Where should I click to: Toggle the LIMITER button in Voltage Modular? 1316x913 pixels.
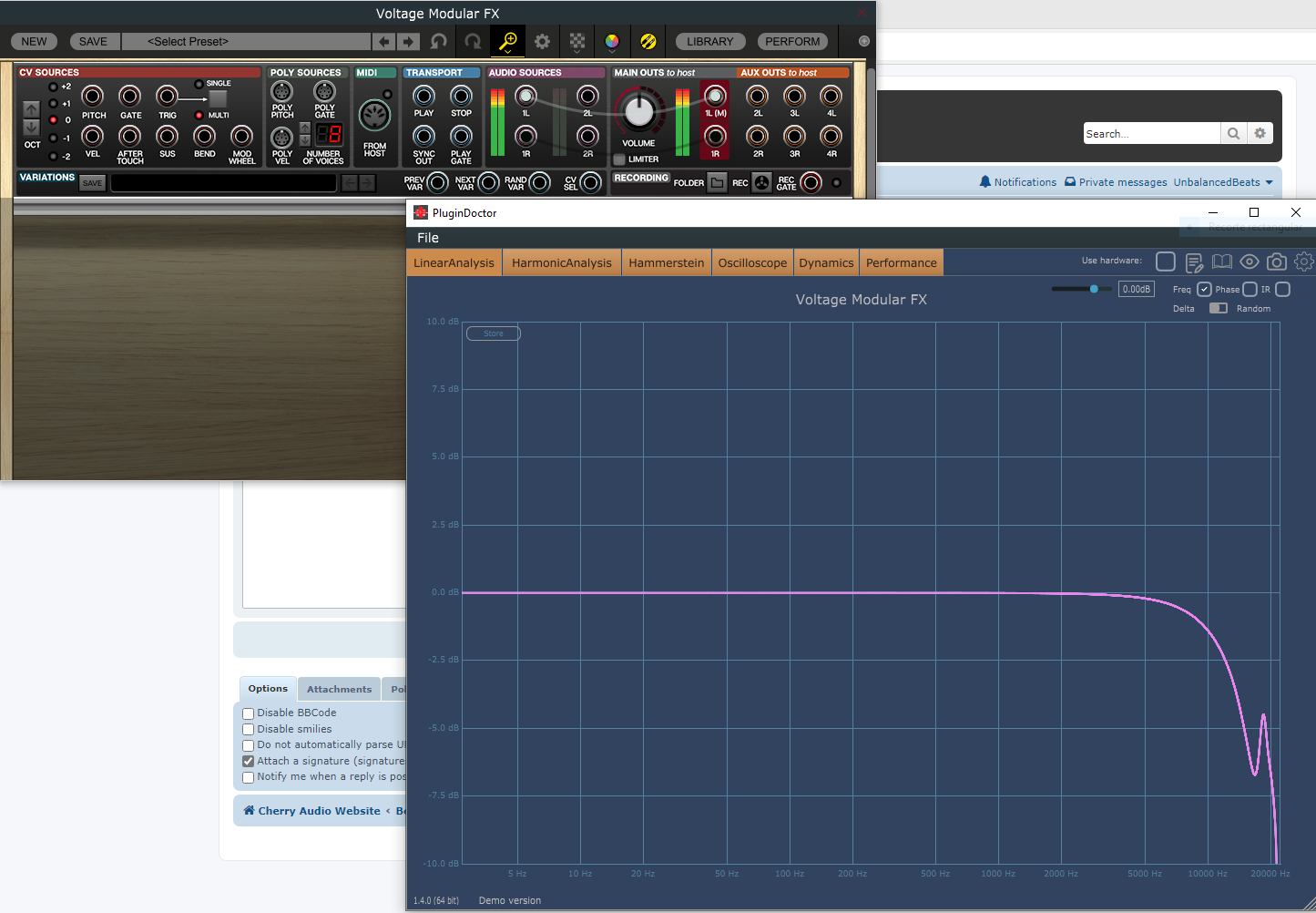(x=619, y=159)
